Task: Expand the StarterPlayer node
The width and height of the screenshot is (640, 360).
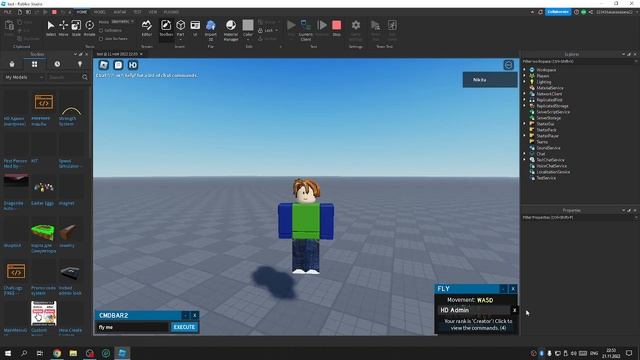Action: tap(525, 136)
